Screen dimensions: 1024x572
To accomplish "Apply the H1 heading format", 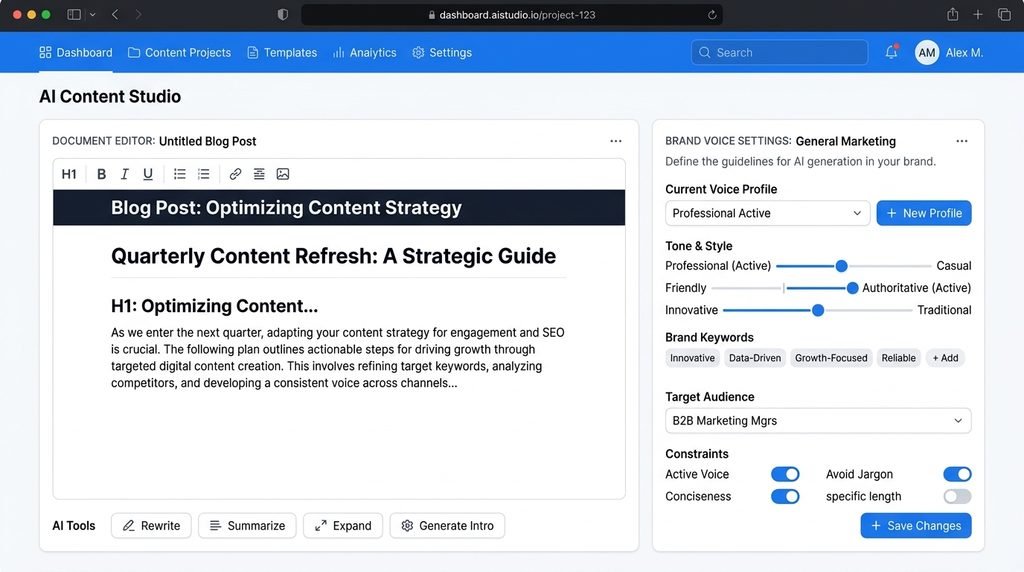I will 69,174.
